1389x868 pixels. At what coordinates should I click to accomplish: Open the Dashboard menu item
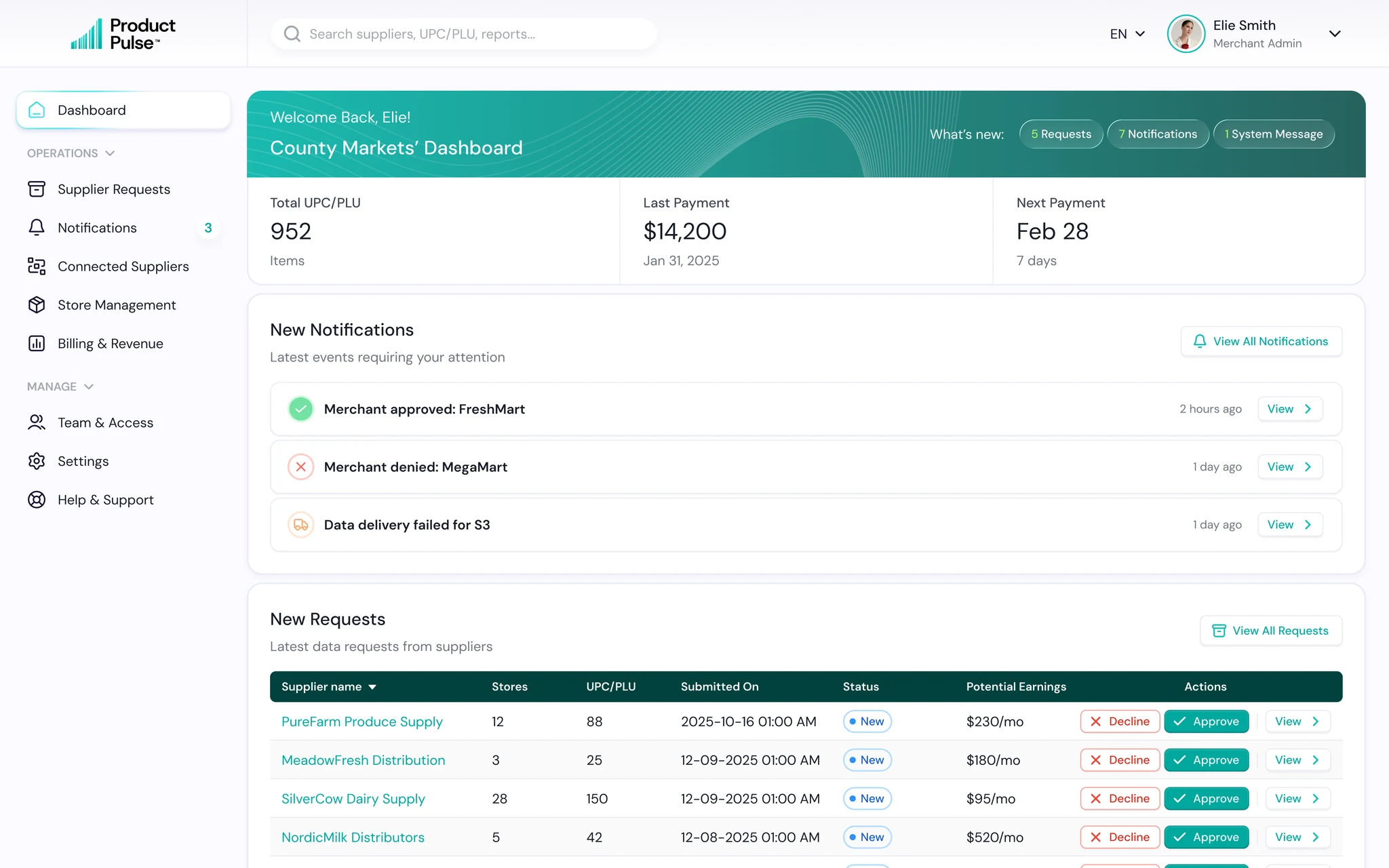(123, 110)
